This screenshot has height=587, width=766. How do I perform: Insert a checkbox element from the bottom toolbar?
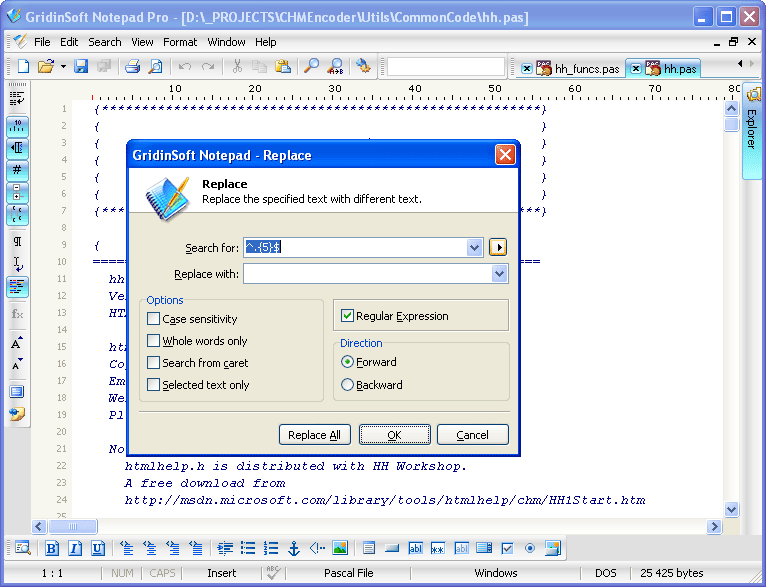click(507, 548)
